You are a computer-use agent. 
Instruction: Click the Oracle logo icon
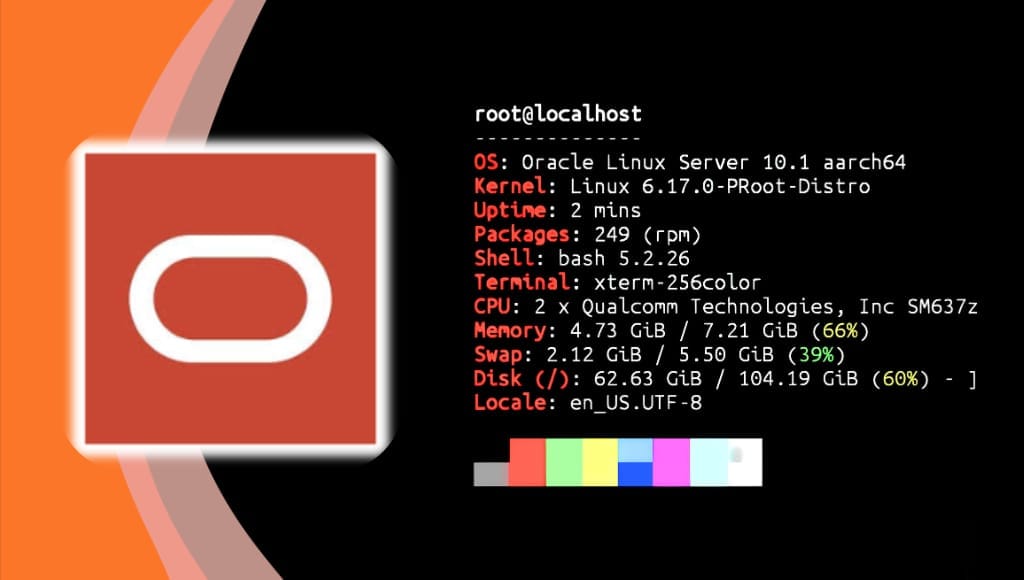[231, 298]
